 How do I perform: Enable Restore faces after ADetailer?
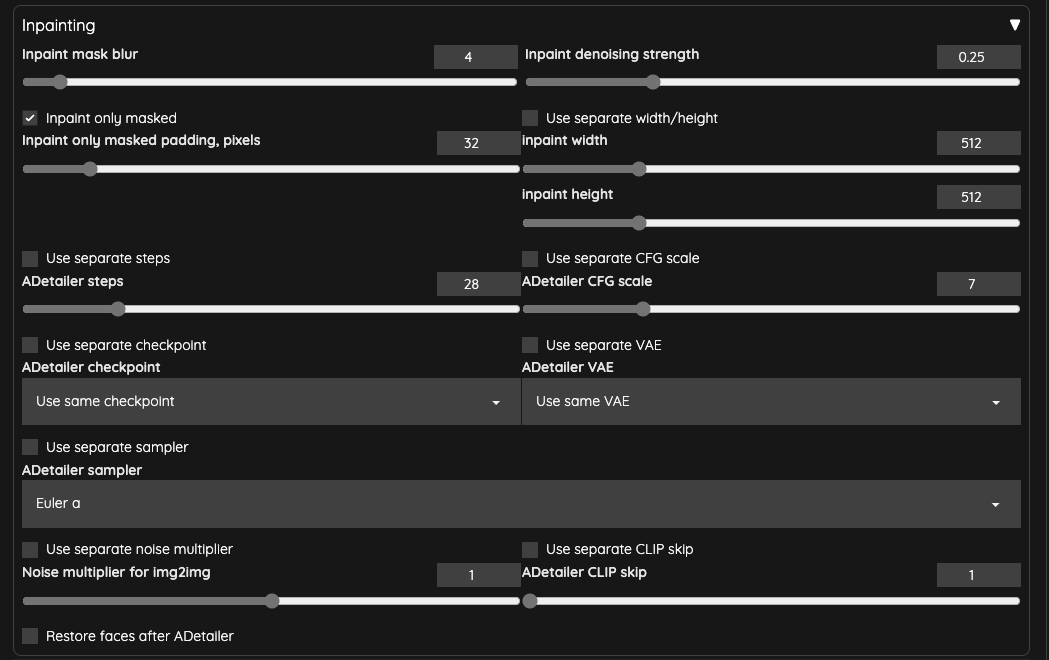pyautogui.click(x=30, y=636)
